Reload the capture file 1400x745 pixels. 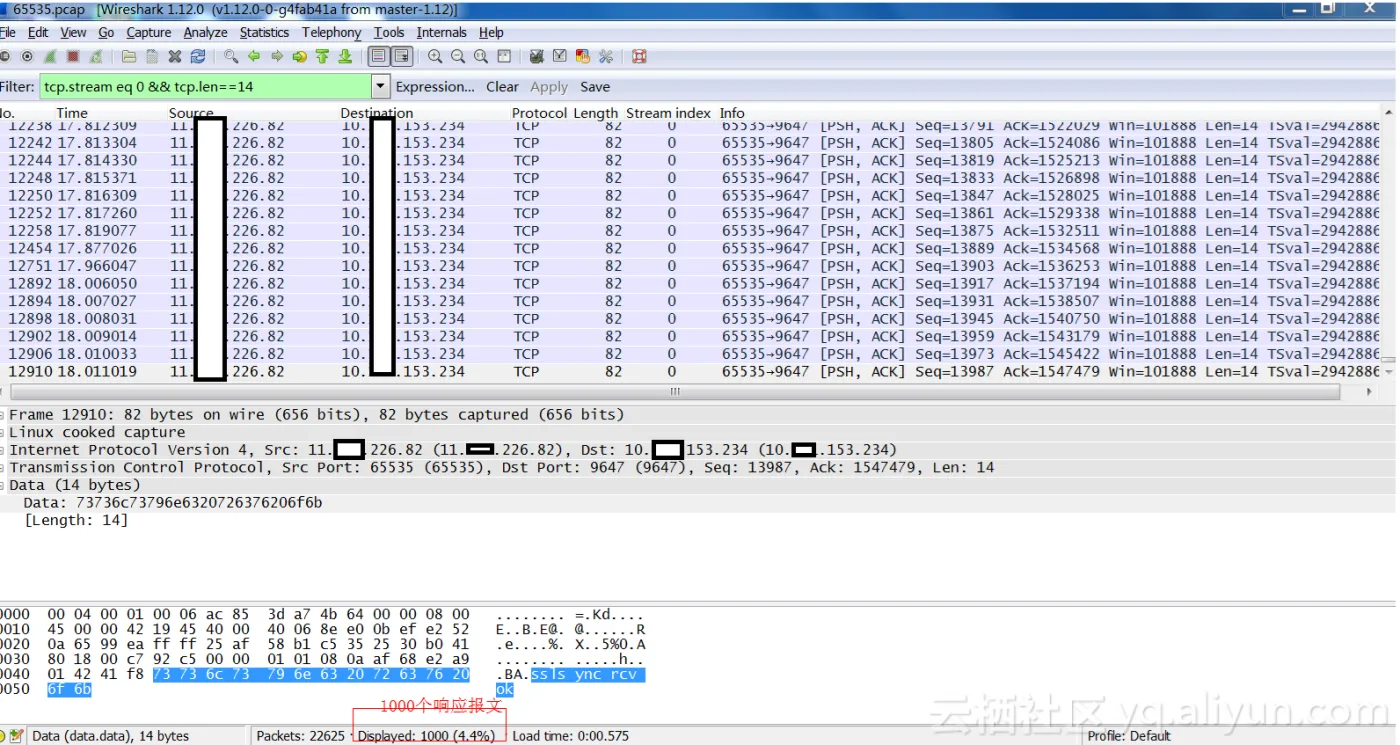(197, 57)
